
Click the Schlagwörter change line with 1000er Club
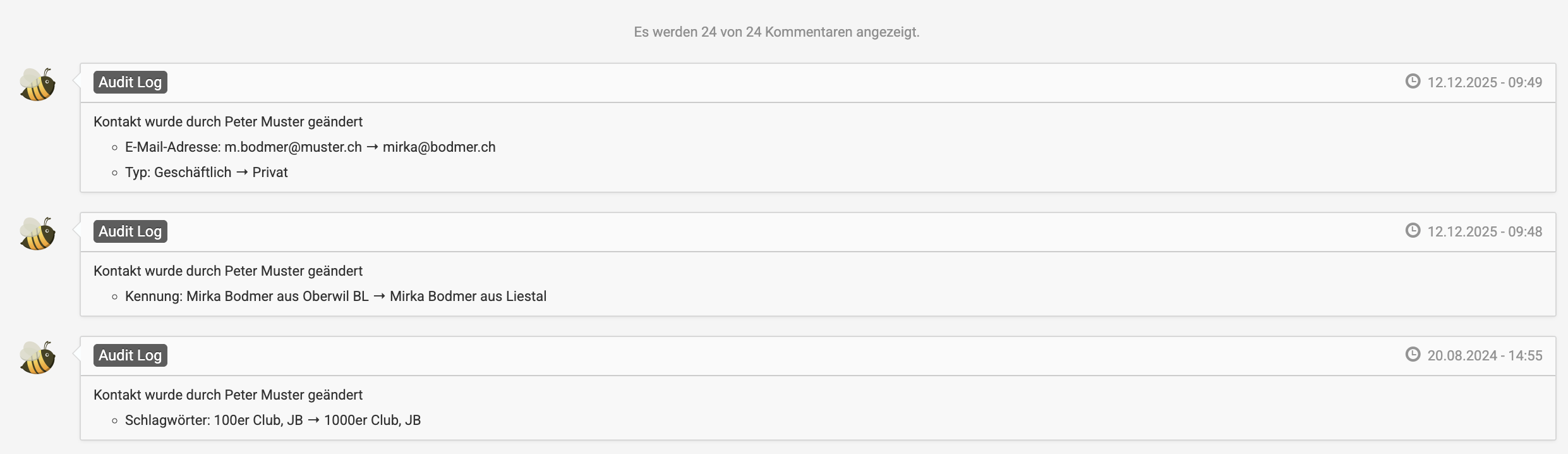(x=273, y=420)
